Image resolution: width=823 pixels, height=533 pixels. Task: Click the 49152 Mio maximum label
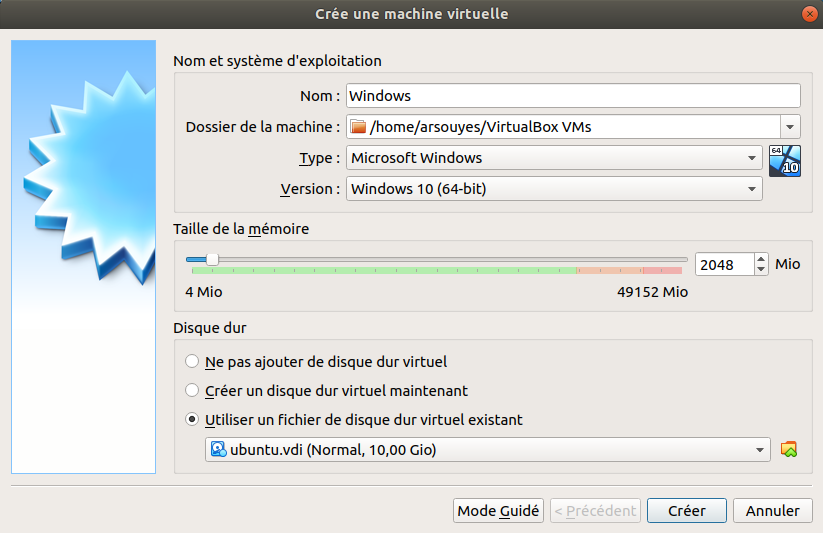pyautogui.click(x=652, y=292)
